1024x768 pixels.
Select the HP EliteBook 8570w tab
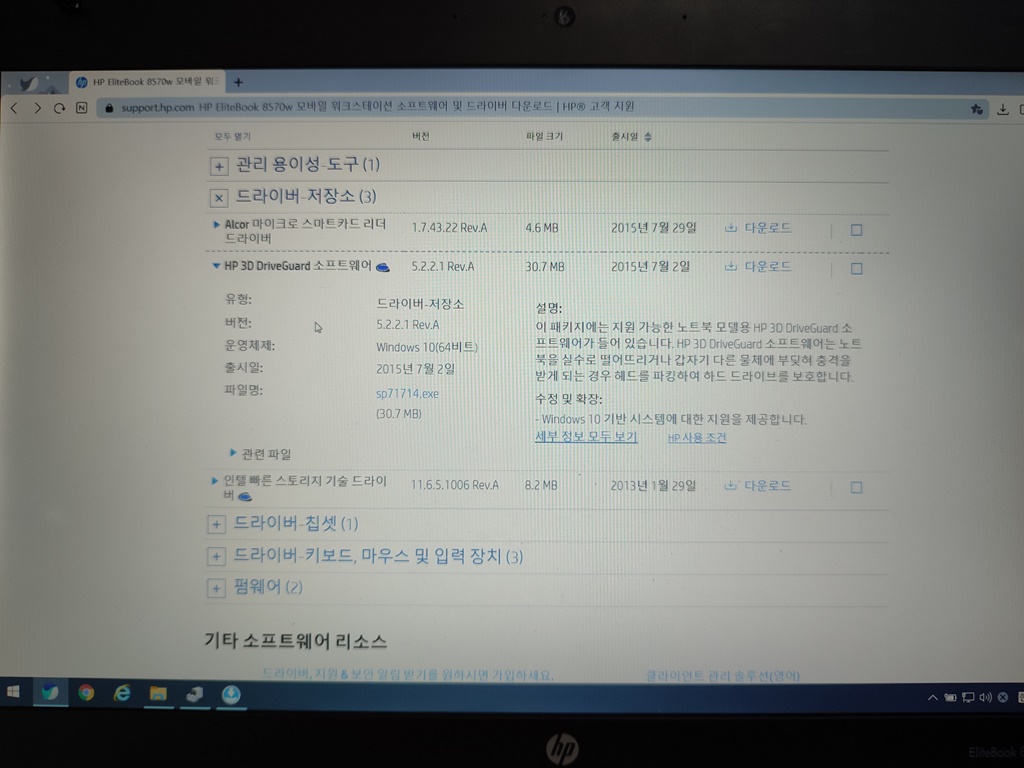pyautogui.click(x=147, y=82)
